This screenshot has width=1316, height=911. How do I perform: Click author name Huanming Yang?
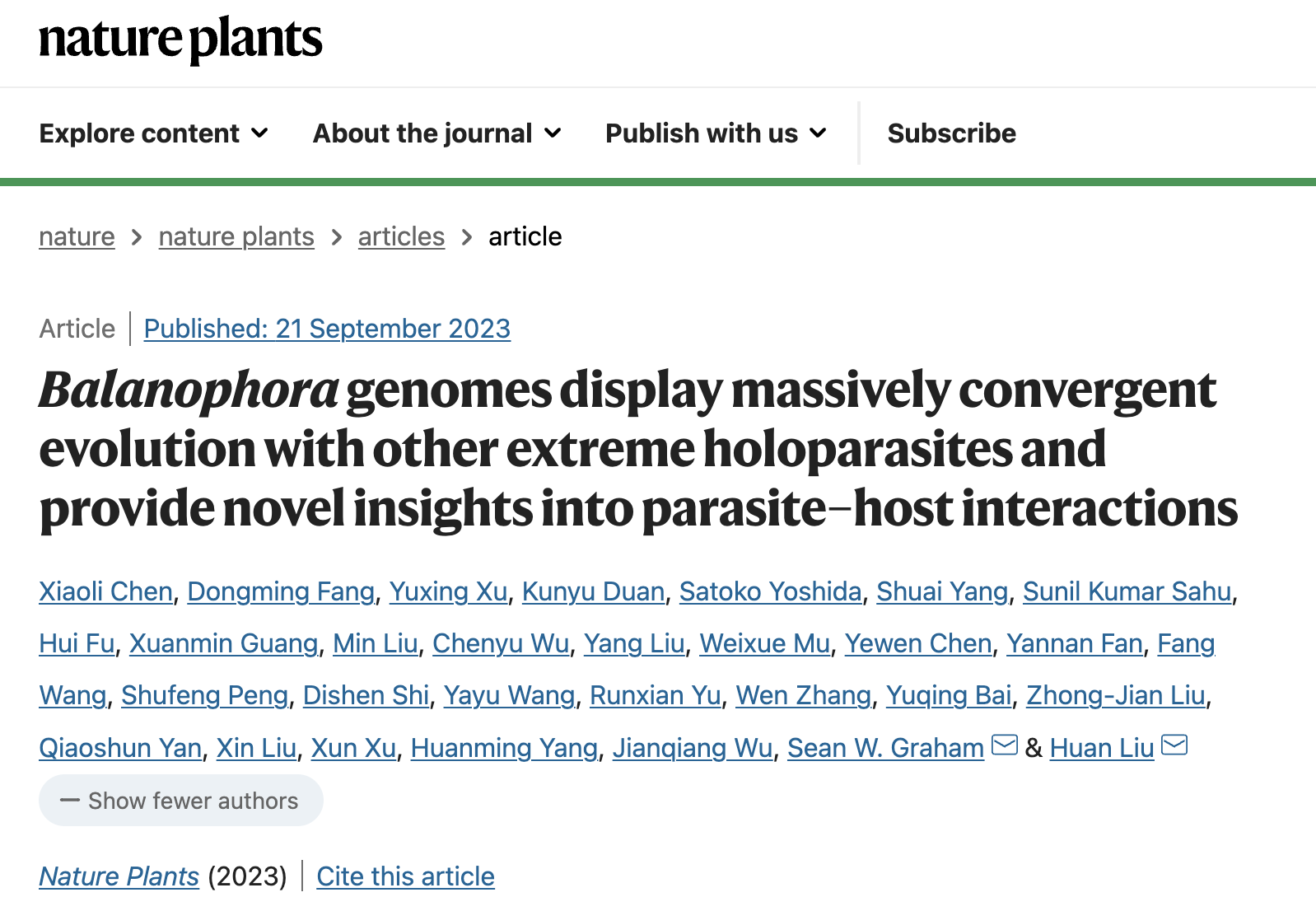tap(504, 748)
